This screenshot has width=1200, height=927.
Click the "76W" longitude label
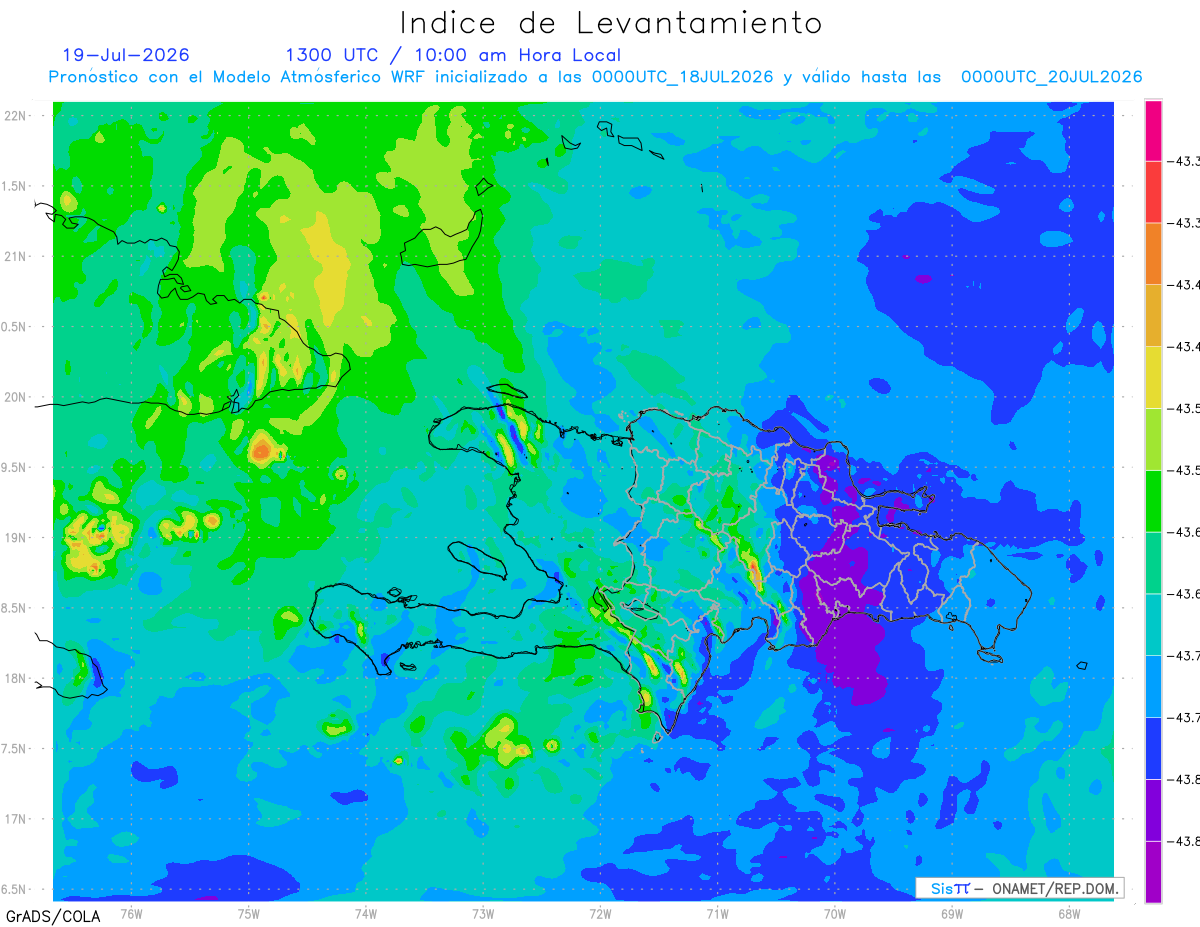pyautogui.click(x=131, y=913)
